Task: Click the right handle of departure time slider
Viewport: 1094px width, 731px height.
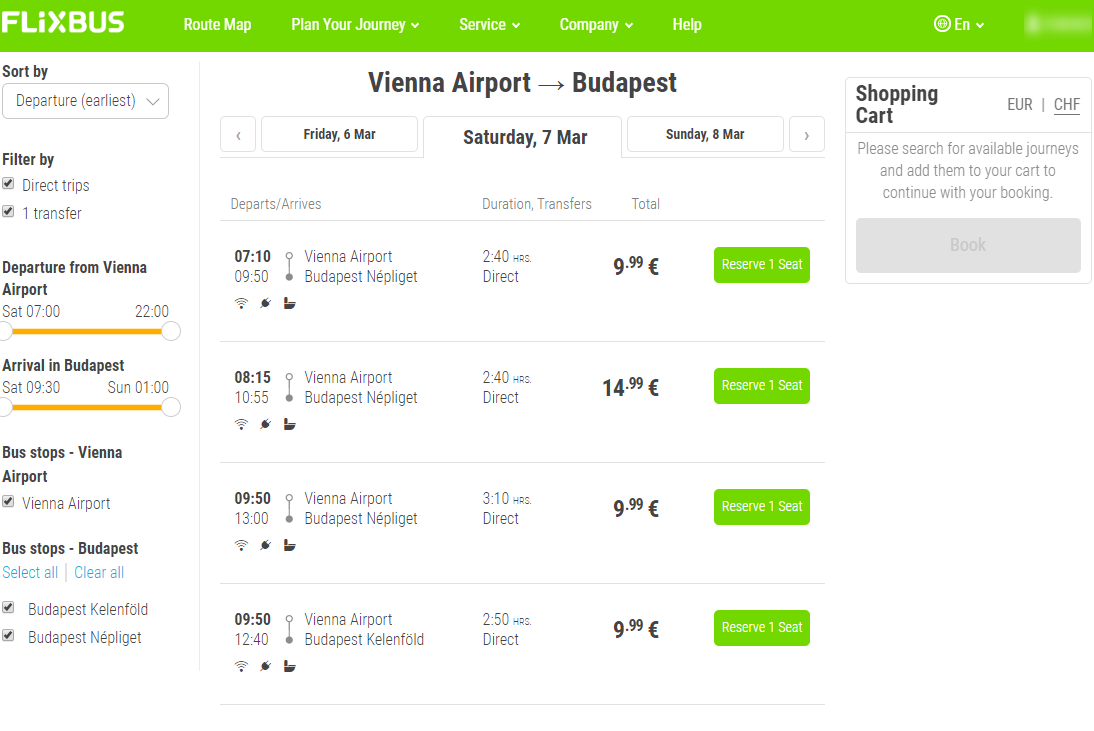Action: tap(171, 331)
